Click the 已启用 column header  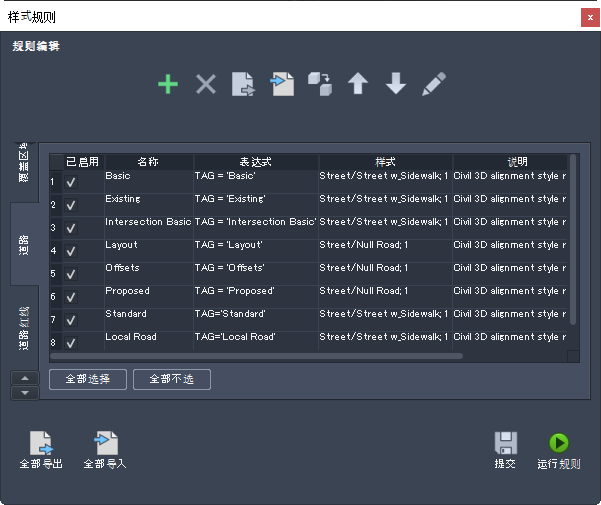(x=83, y=162)
